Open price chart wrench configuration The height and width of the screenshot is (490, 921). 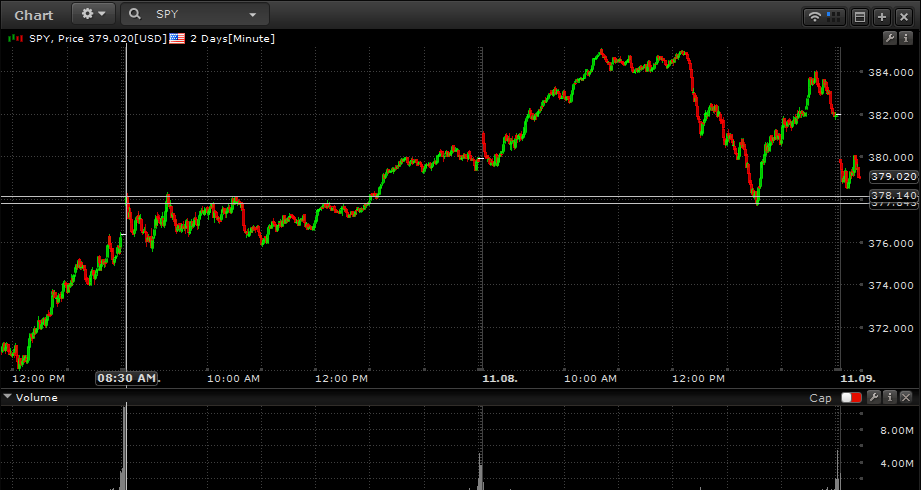pyautogui.click(x=890, y=38)
